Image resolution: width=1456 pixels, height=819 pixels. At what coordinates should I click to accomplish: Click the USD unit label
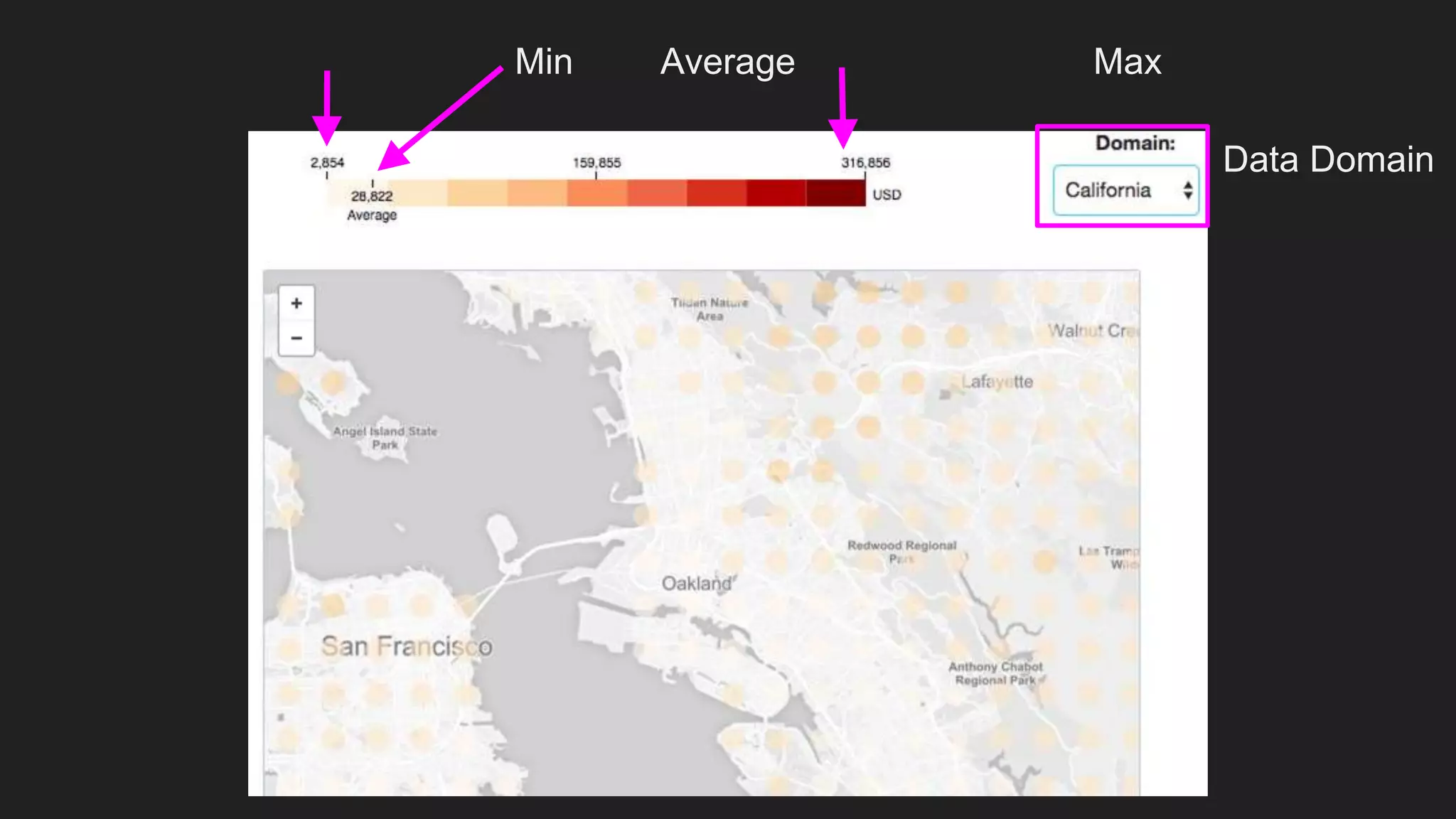pos(887,195)
